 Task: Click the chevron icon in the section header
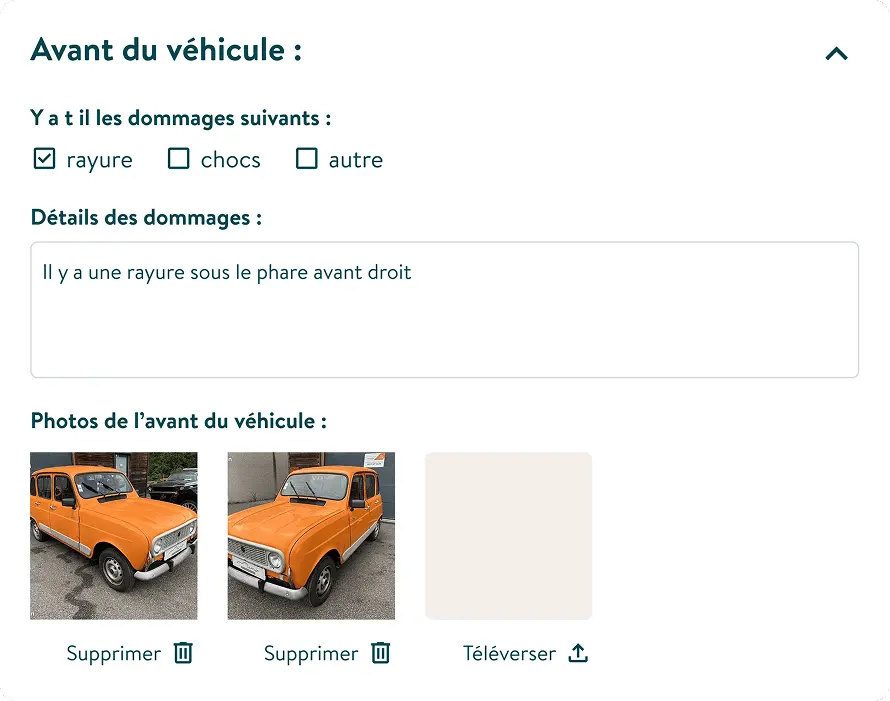(x=836, y=54)
